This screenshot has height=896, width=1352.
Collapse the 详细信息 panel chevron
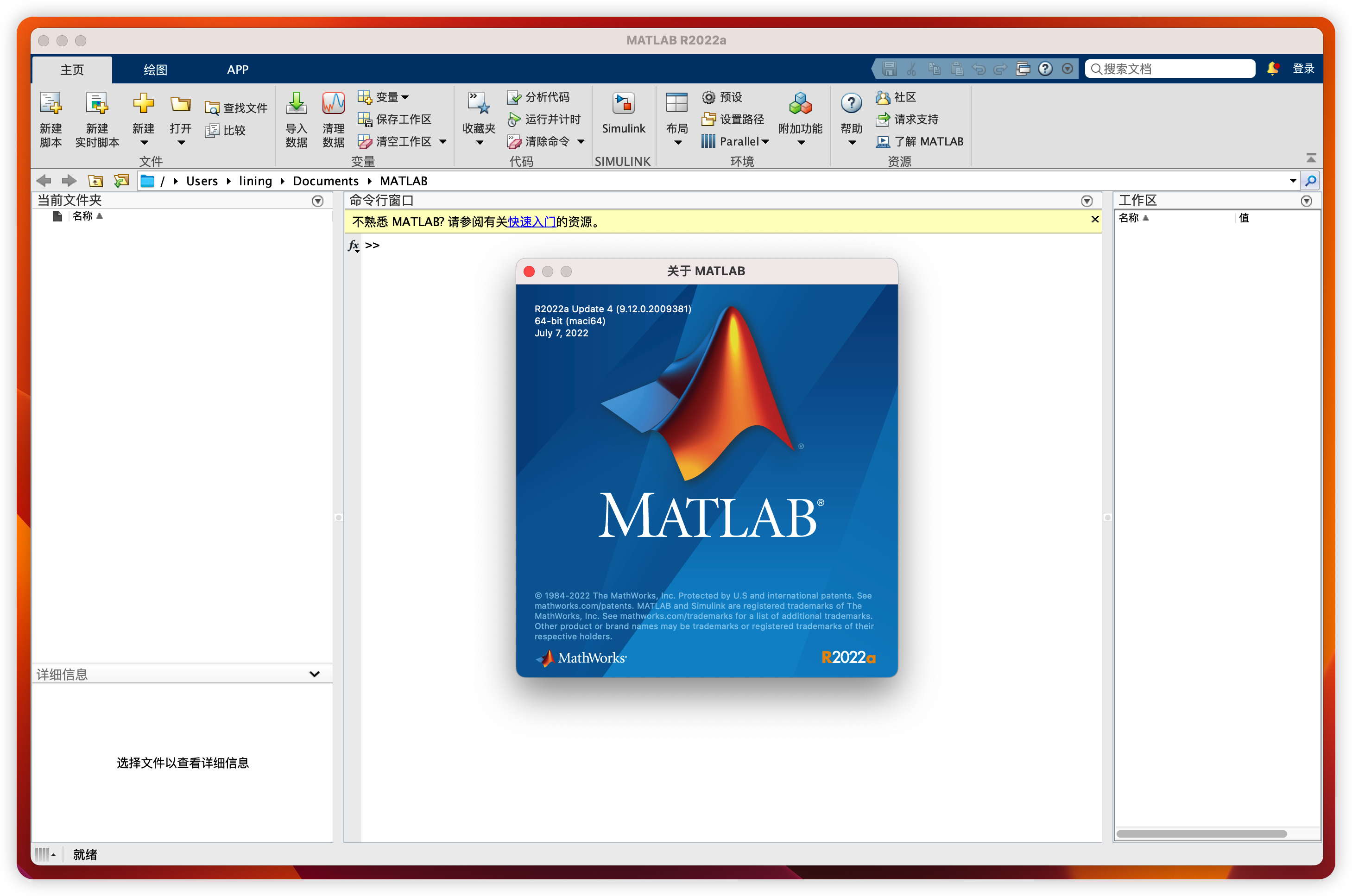pyautogui.click(x=314, y=674)
